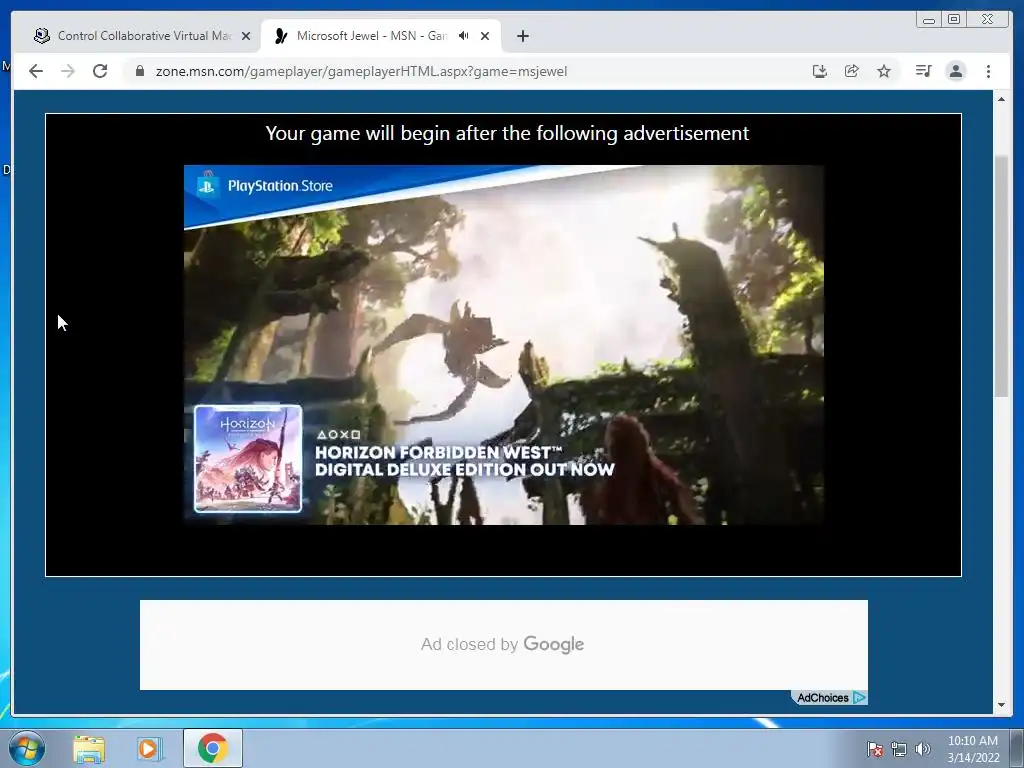Open a new tab with the plus button
The width and height of the screenshot is (1024, 768).
[x=522, y=36]
